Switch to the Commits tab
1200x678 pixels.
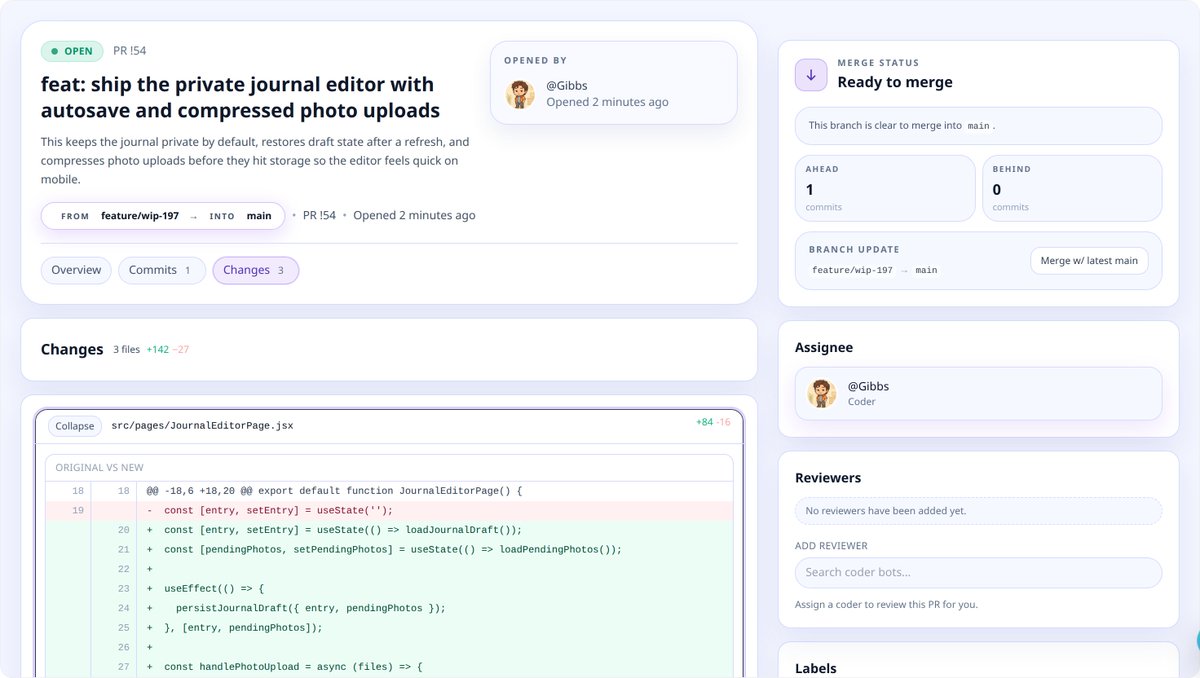coord(161,270)
